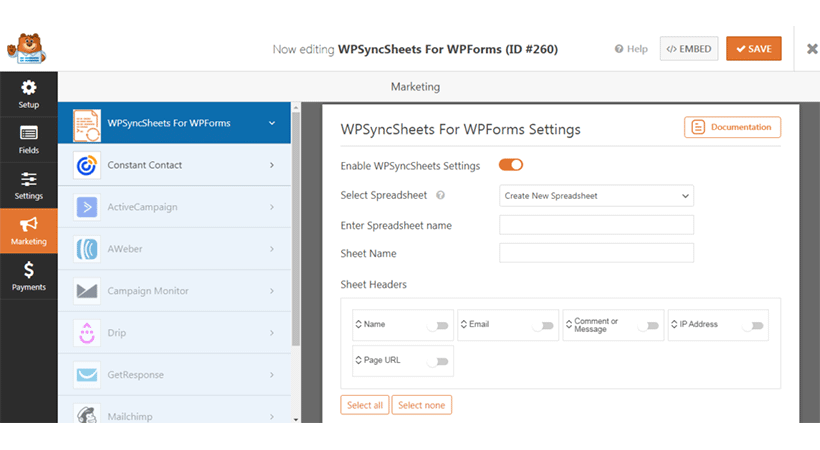Expand the GetResponse chevron
Image resolution: width=820 pixels, height=450 pixels.
272,375
